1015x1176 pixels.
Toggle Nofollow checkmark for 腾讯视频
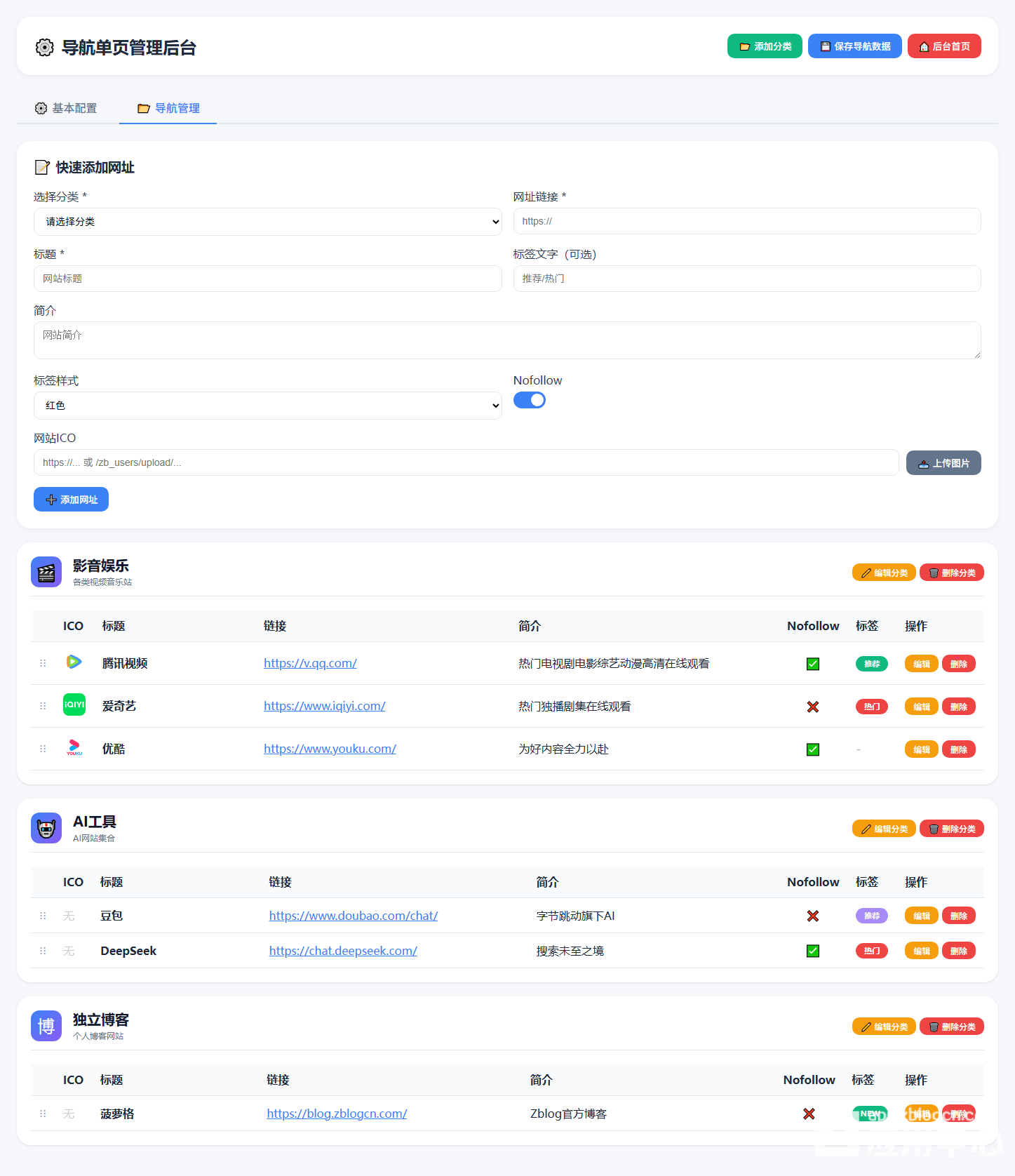813,664
